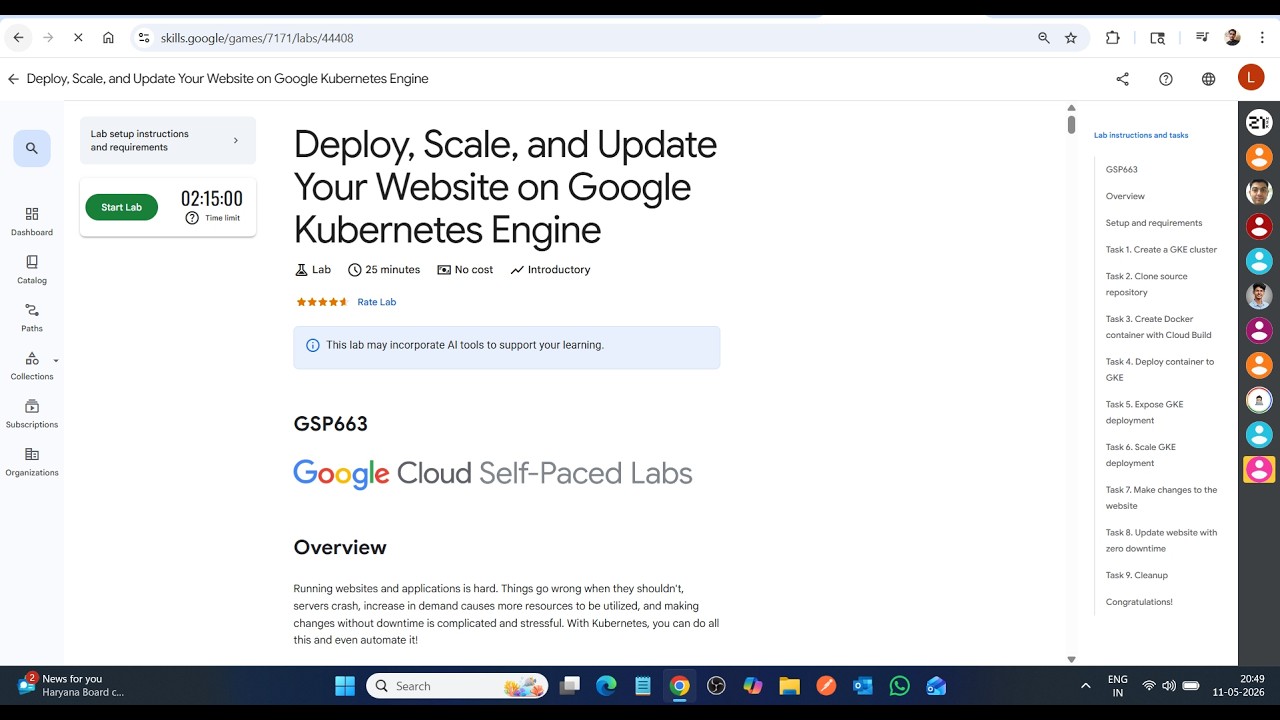The image size is (1280, 720).
Task: Click the taskbar Search box
Action: click(x=457, y=686)
